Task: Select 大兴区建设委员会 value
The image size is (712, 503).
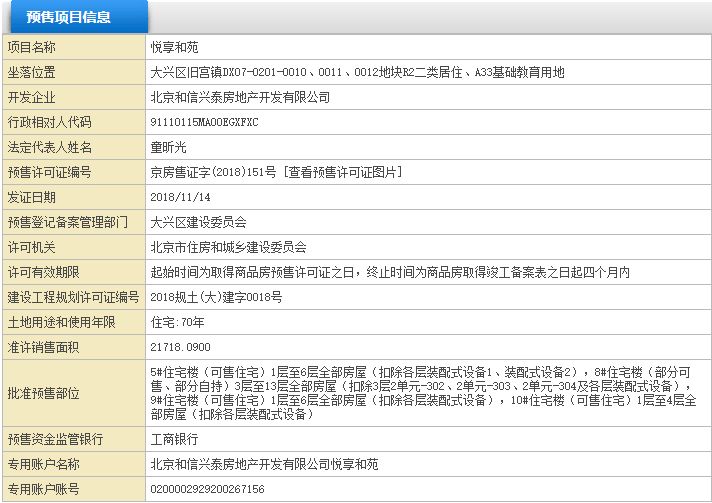Action: pyautogui.click(x=198, y=222)
